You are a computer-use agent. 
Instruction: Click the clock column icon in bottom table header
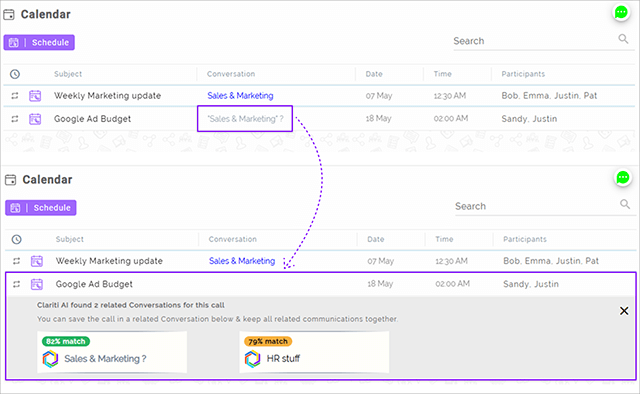click(x=17, y=239)
